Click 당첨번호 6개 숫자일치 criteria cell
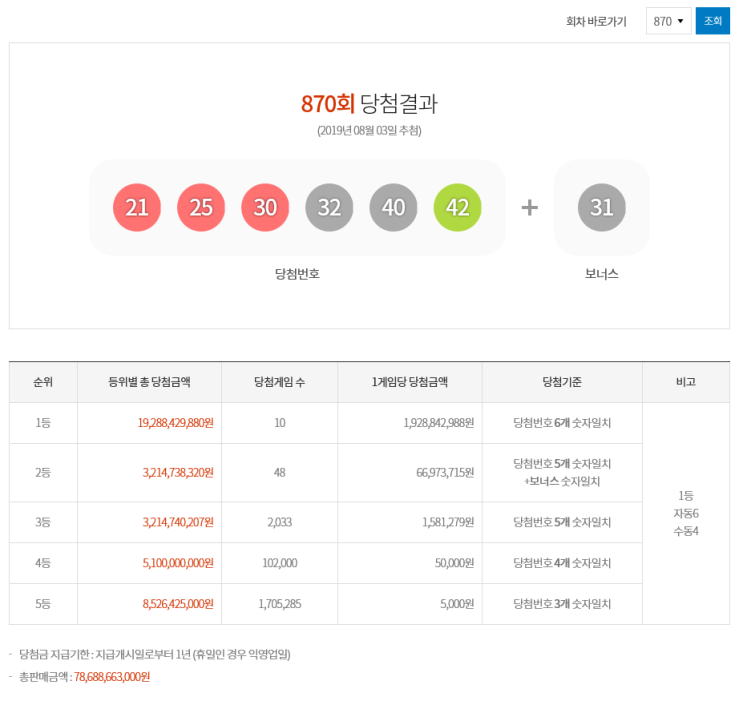 562,423
